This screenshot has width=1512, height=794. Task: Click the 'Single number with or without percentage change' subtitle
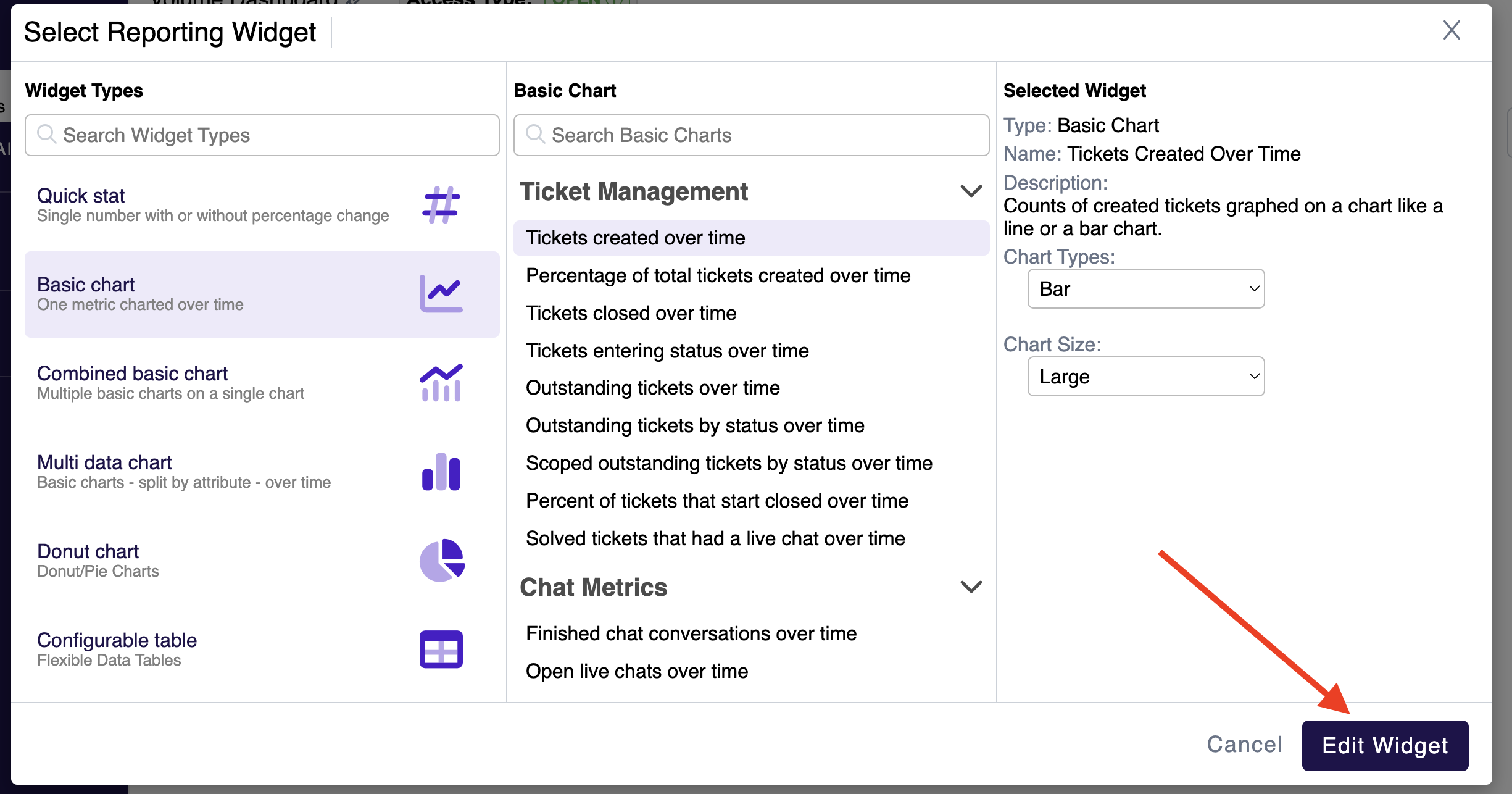pos(213,216)
